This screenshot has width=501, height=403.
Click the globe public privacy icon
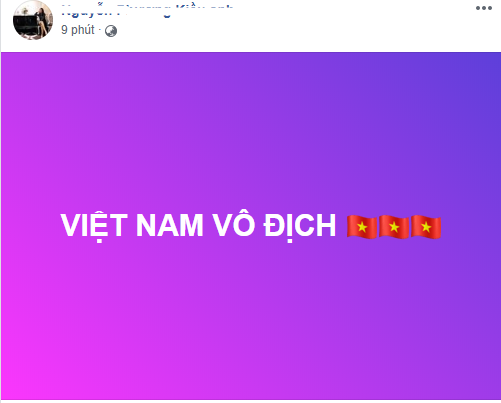pos(111,31)
